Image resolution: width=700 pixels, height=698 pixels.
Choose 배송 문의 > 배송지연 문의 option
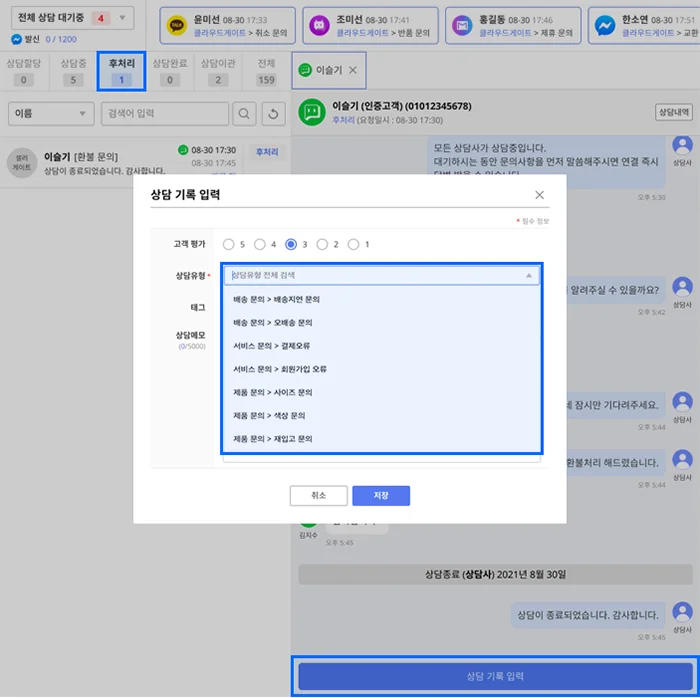[x=381, y=299]
